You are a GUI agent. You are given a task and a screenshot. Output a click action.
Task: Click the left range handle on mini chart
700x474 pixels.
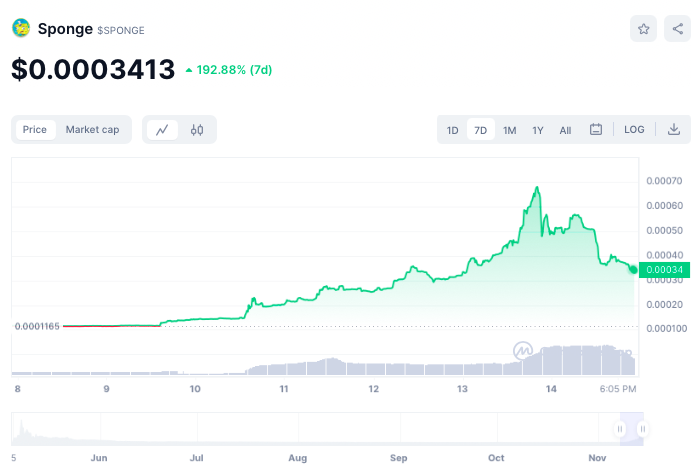click(620, 429)
